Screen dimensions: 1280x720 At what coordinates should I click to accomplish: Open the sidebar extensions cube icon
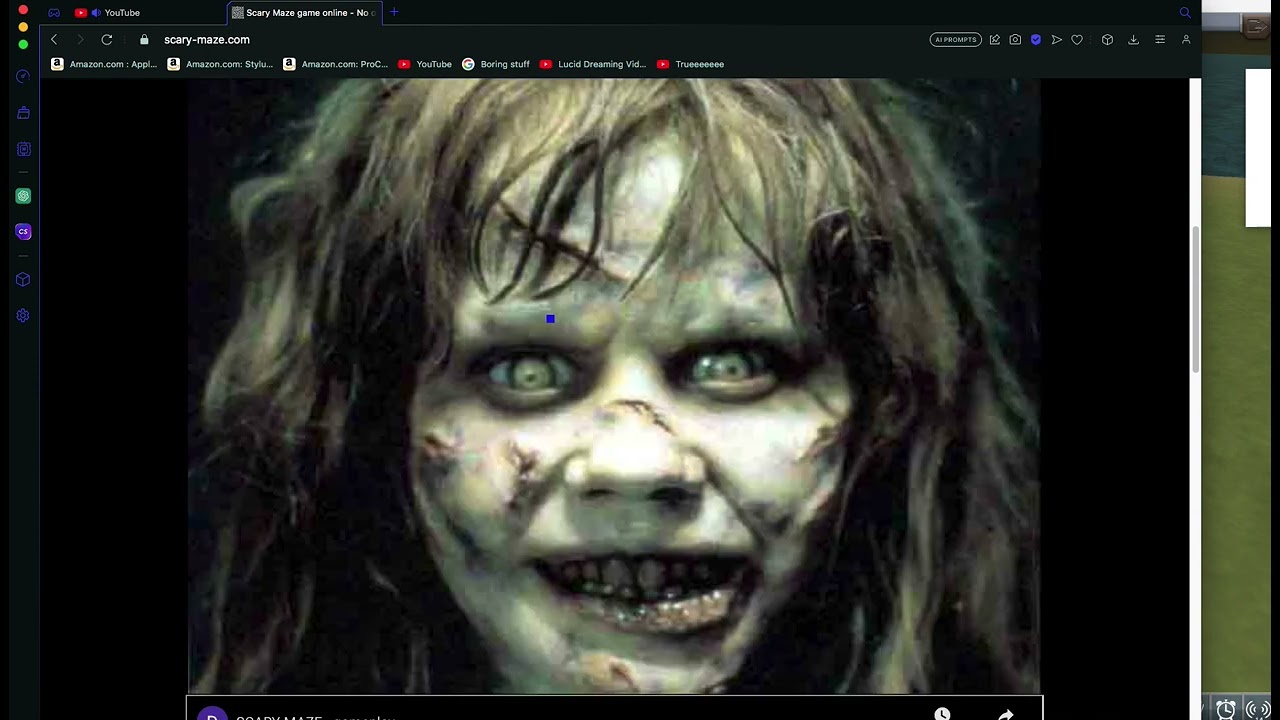23,280
